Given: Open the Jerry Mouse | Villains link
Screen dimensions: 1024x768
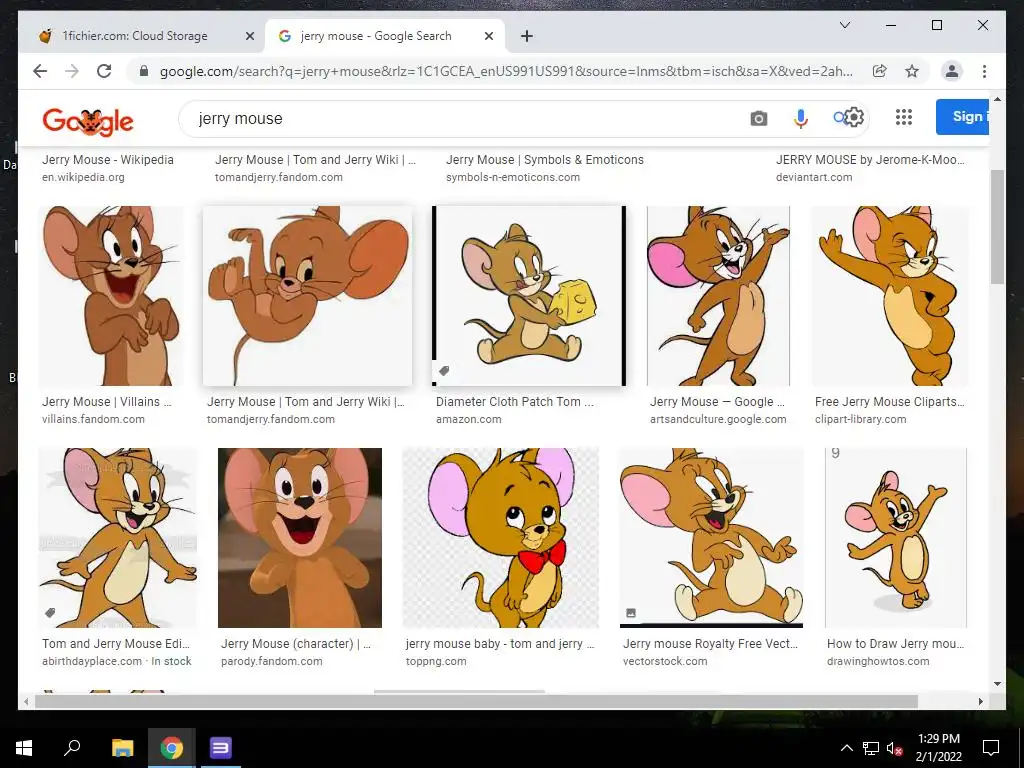Looking at the screenshot, I should pos(106,402).
